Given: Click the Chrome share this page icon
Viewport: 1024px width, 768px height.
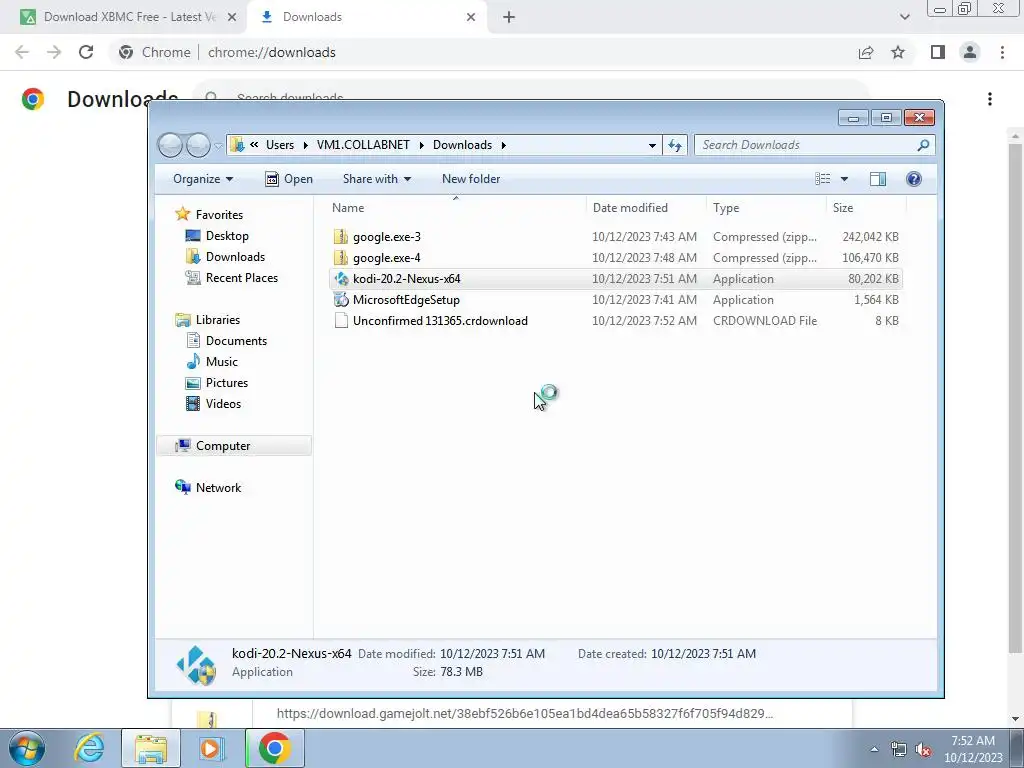Looking at the screenshot, I should [x=866, y=52].
